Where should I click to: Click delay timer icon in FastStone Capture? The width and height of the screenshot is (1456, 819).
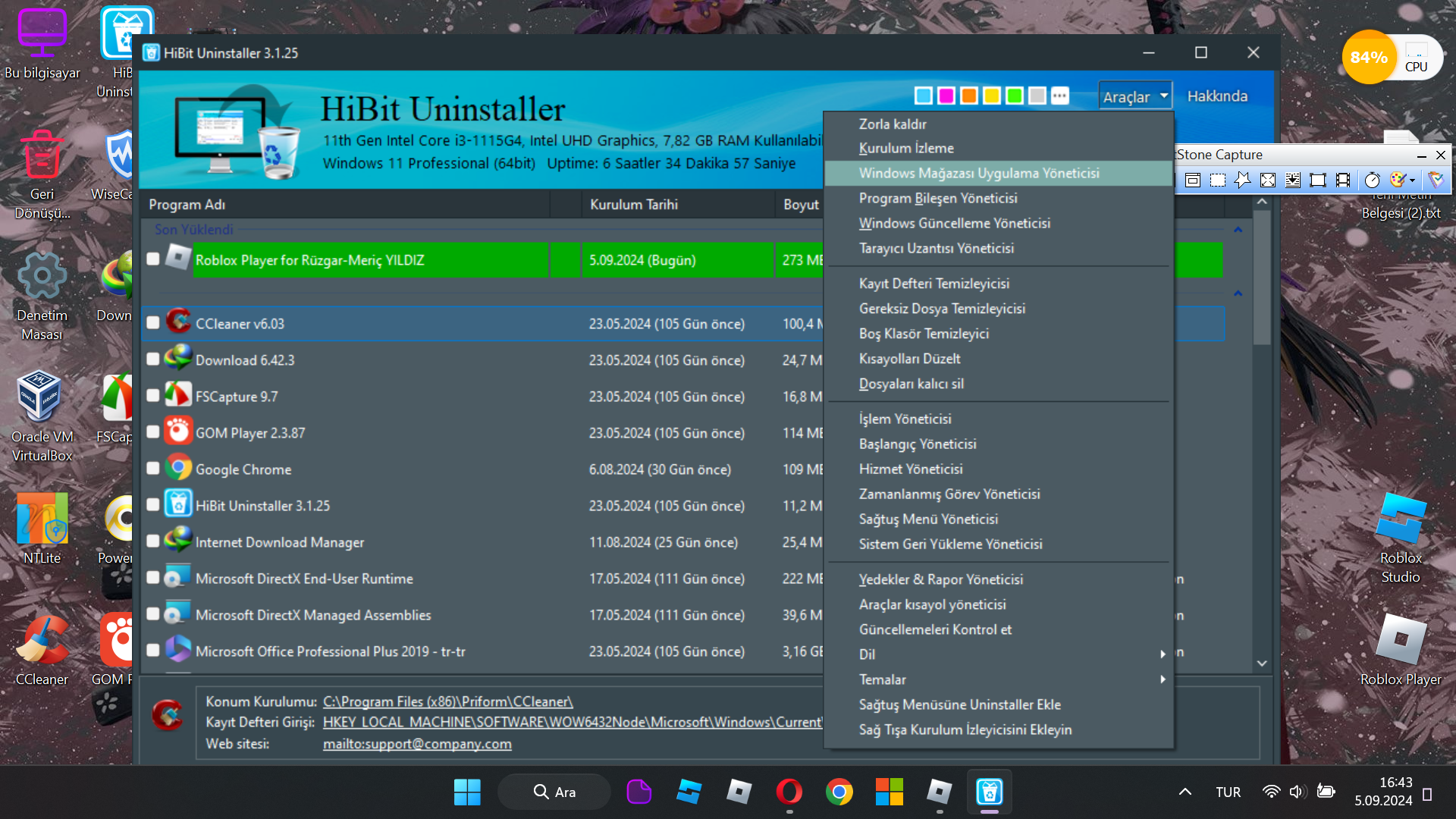coord(1372,180)
